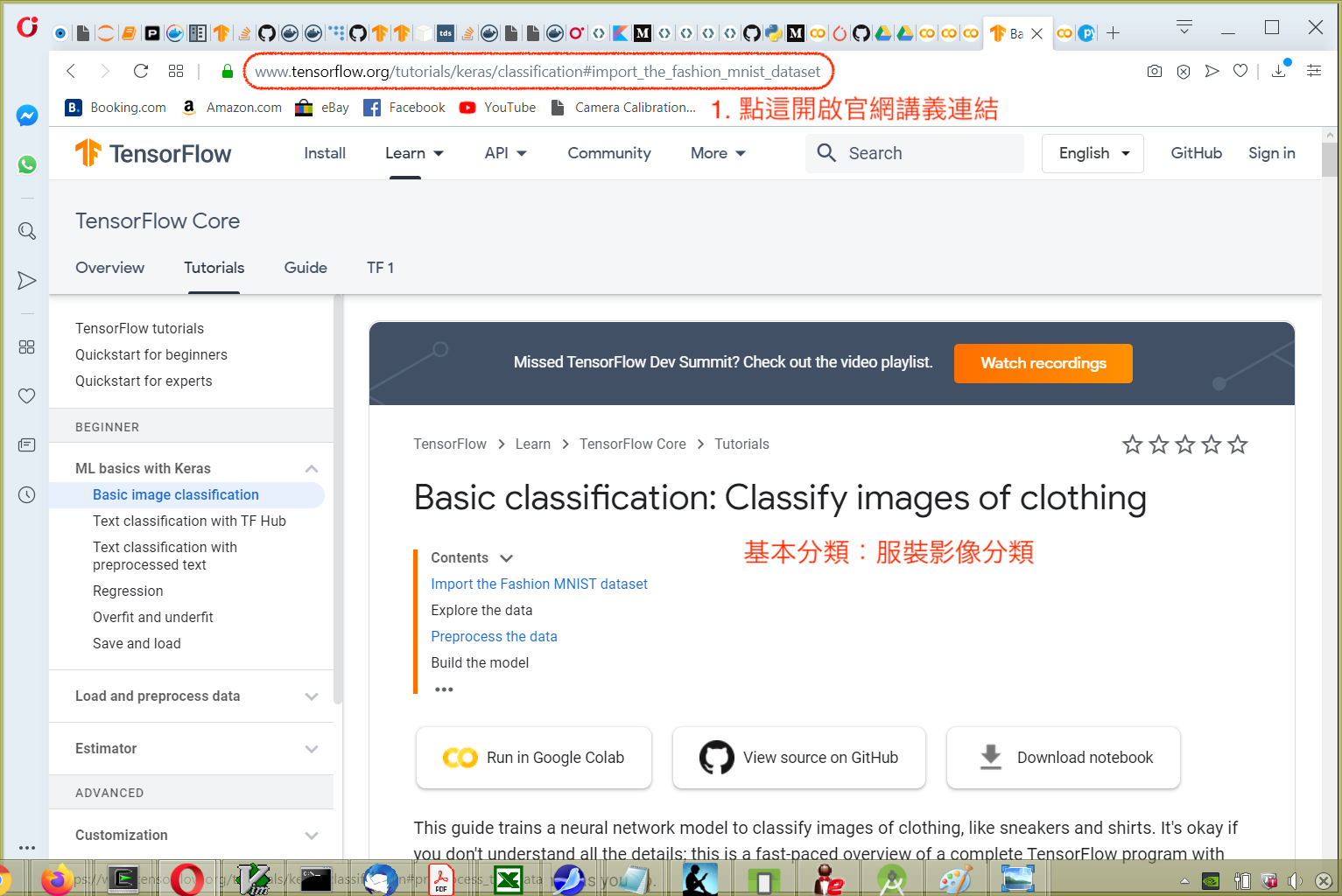The height and width of the screenshot is (896, 1342).
Task: Expand Load and preprocess data section
Action: [312, 696]
